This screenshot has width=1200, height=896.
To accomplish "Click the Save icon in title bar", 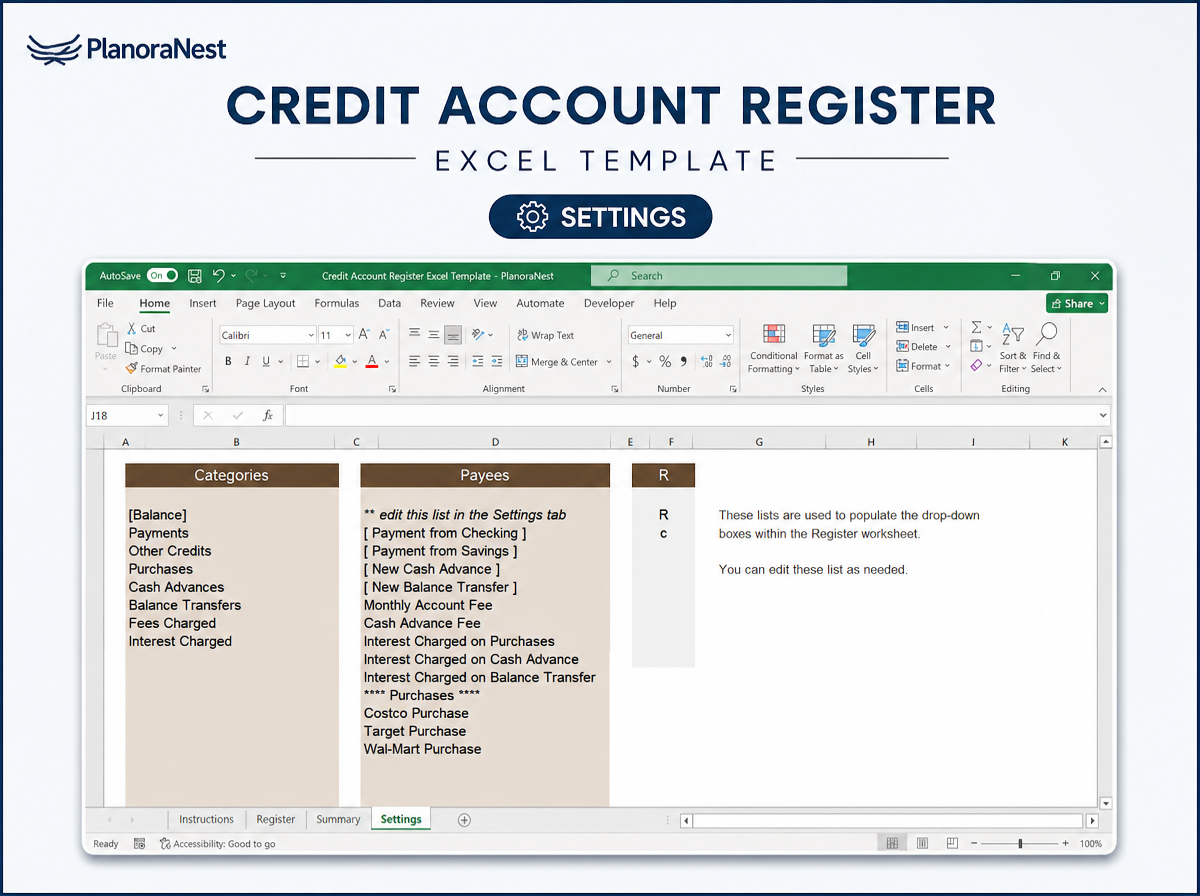I will coord(195,276).
